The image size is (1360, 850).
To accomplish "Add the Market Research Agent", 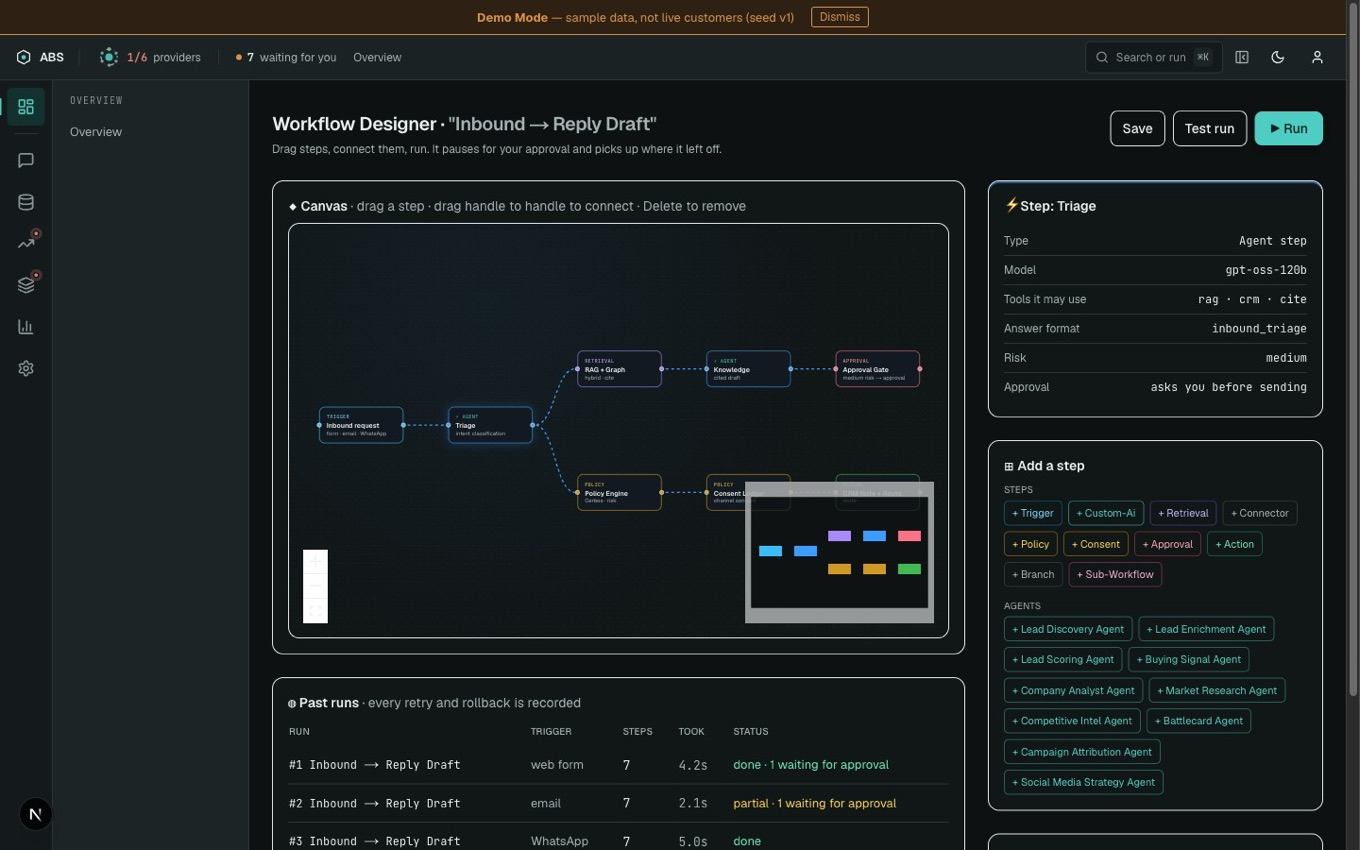I will click(x=1217, y=690).
